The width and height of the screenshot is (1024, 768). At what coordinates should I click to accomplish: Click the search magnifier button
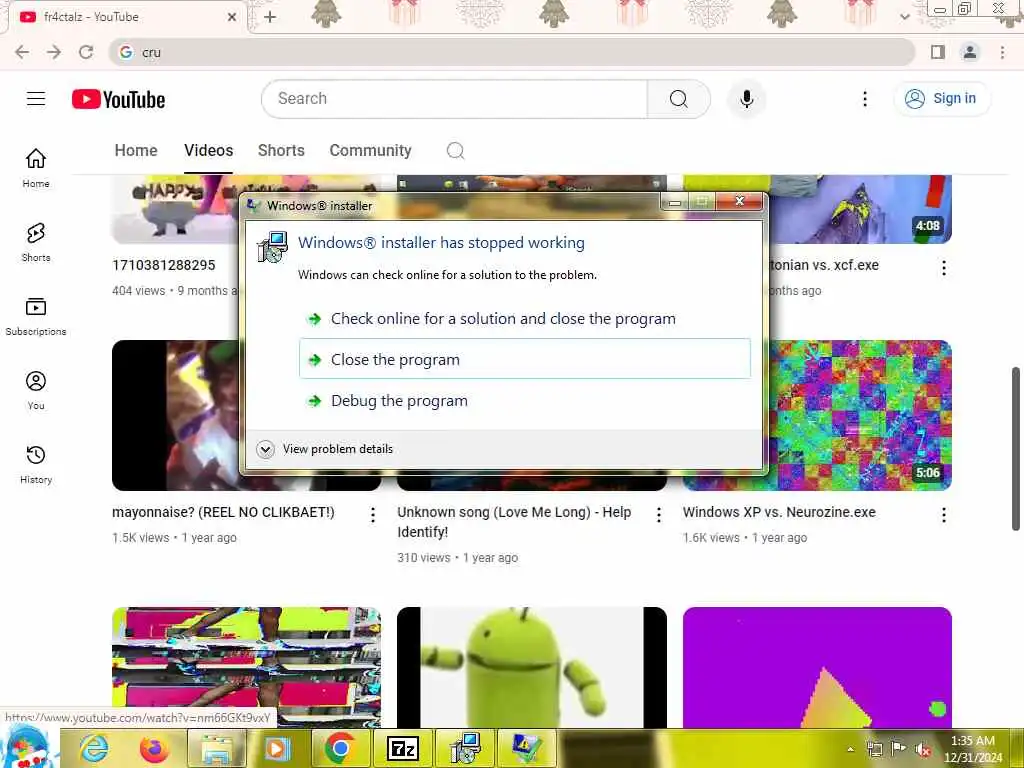pyautogui.click(x=679, y=99)
